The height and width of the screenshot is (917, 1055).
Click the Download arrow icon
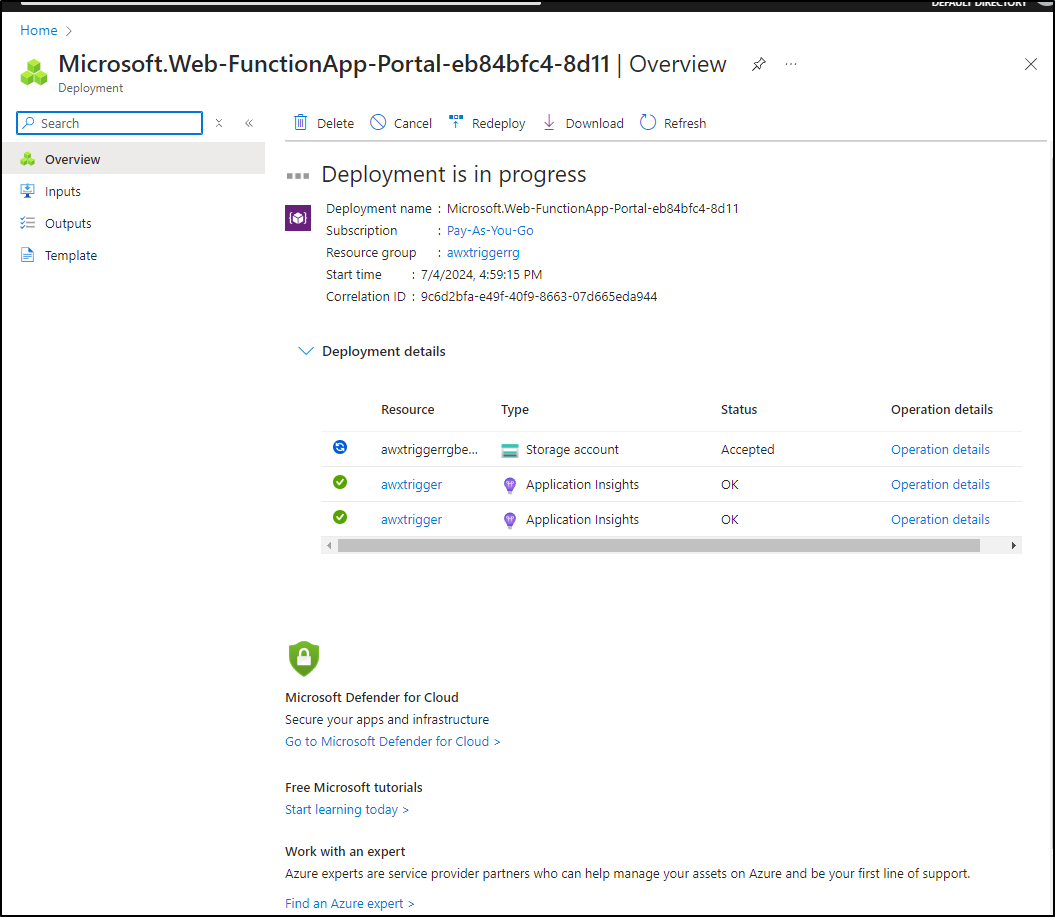click(549, 122)
